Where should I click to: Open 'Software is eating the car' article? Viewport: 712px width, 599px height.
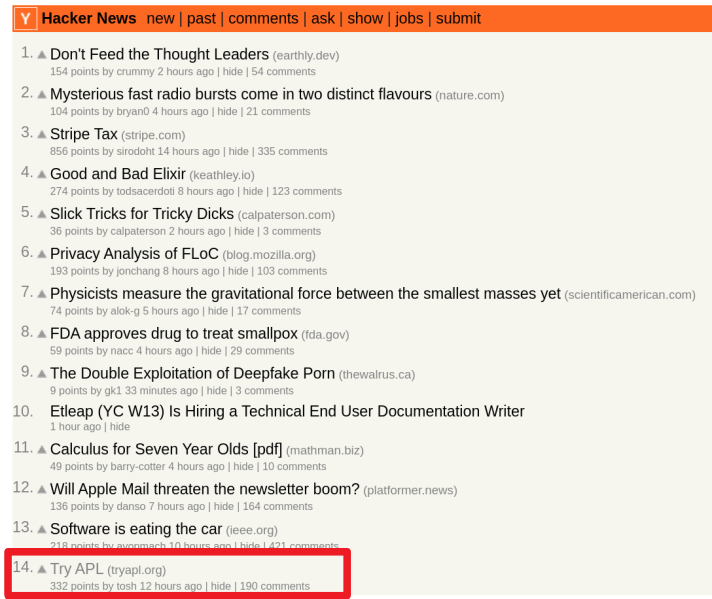(x=136, y=529)
